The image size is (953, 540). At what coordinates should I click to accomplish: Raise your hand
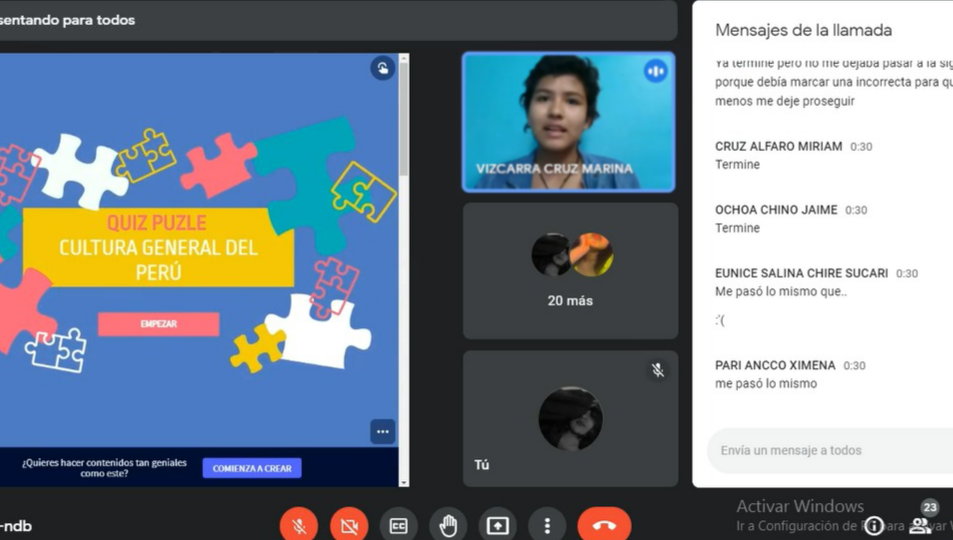448,525
